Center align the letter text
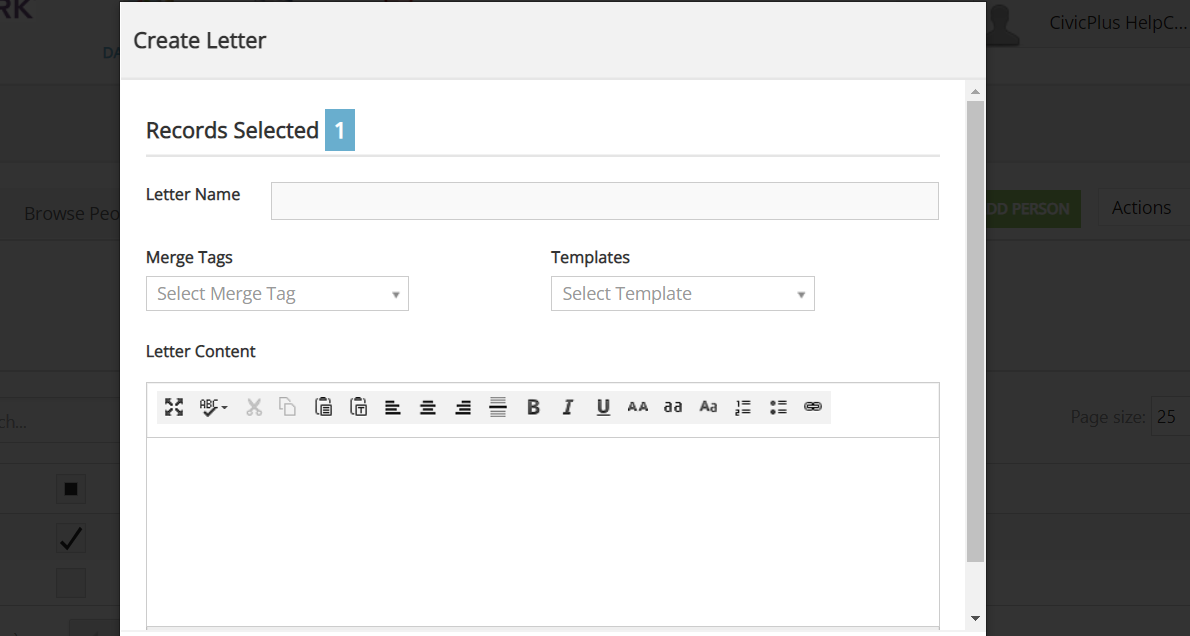The height and width of the screenshot is (636, 1190). tap(428, 407)
